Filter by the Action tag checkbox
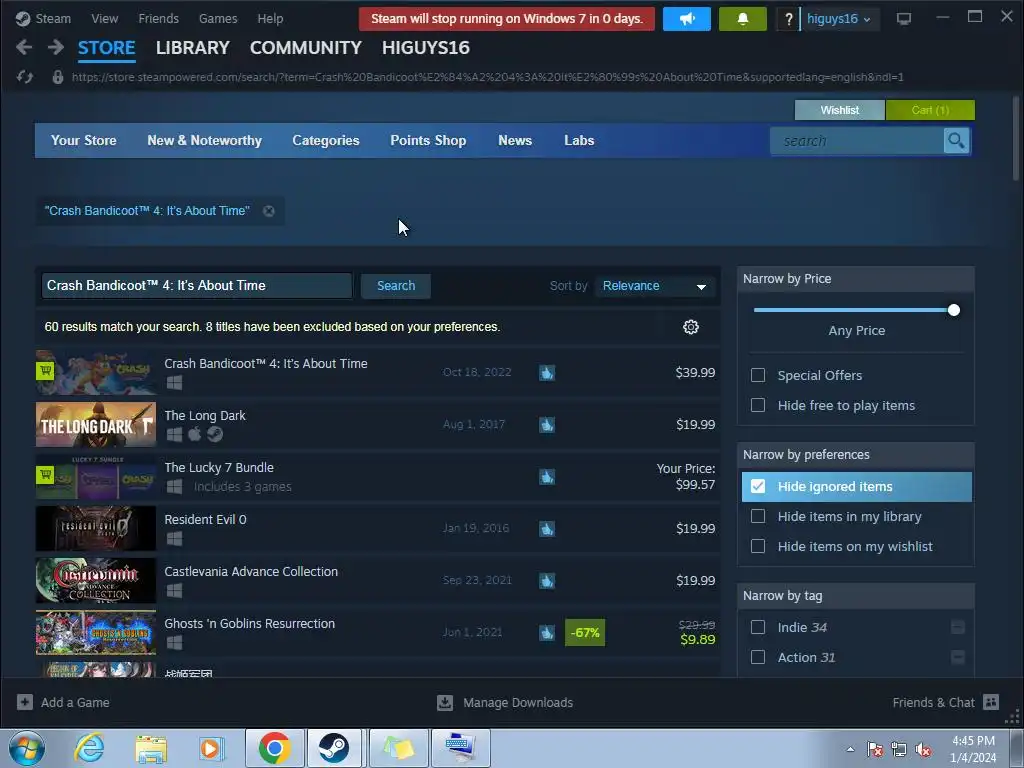The image size is (1024, 768). [758, 658]
